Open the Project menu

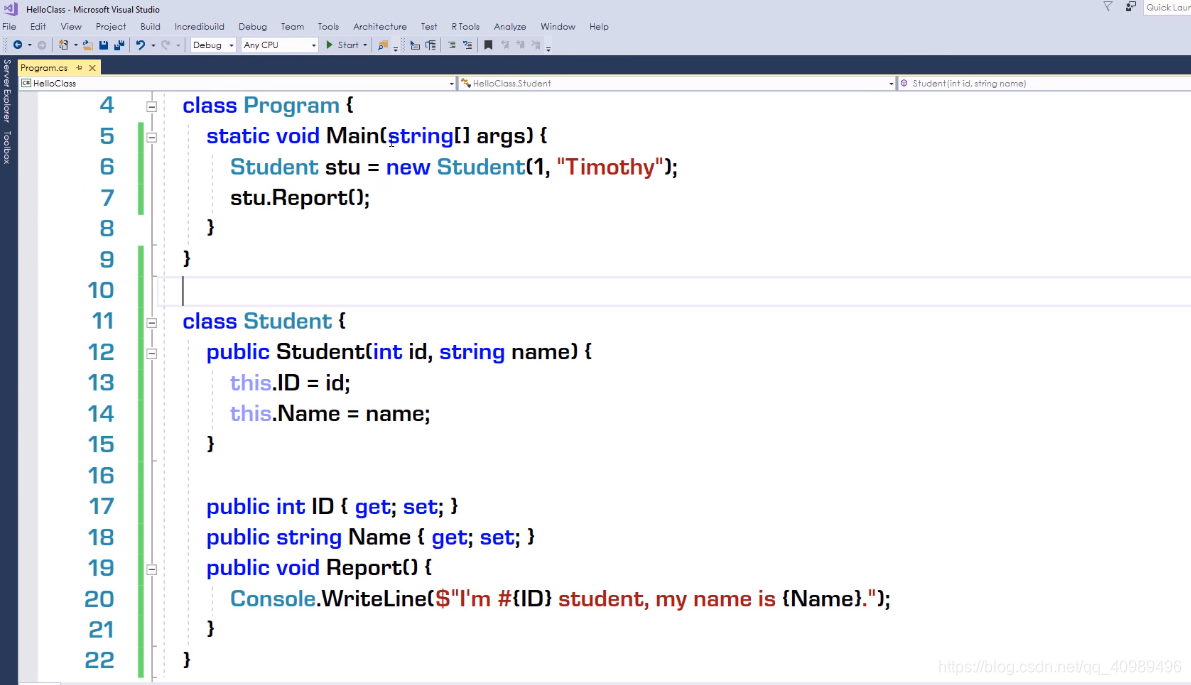click(x=111, y=27)
